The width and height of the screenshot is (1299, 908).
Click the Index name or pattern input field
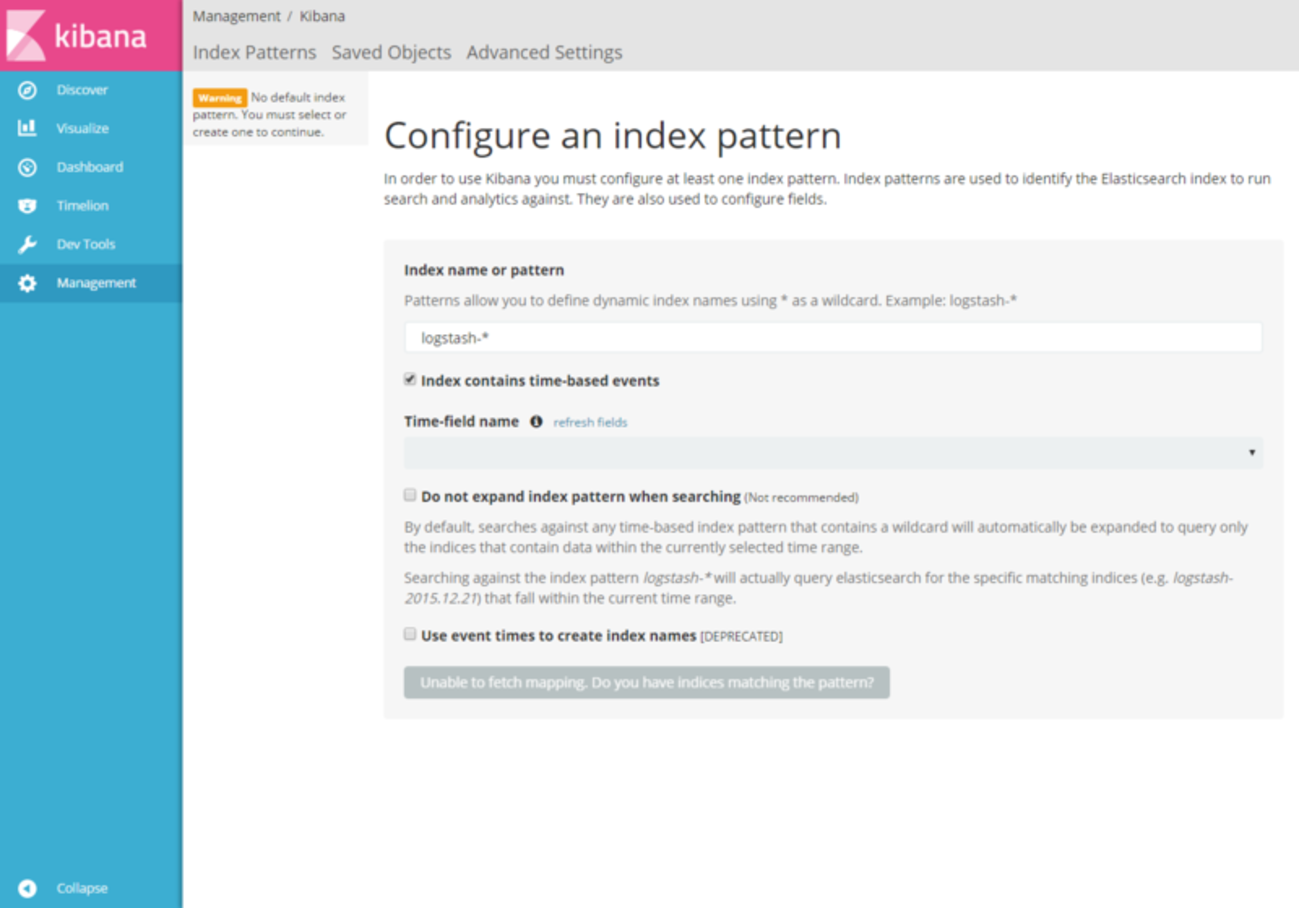833,338
